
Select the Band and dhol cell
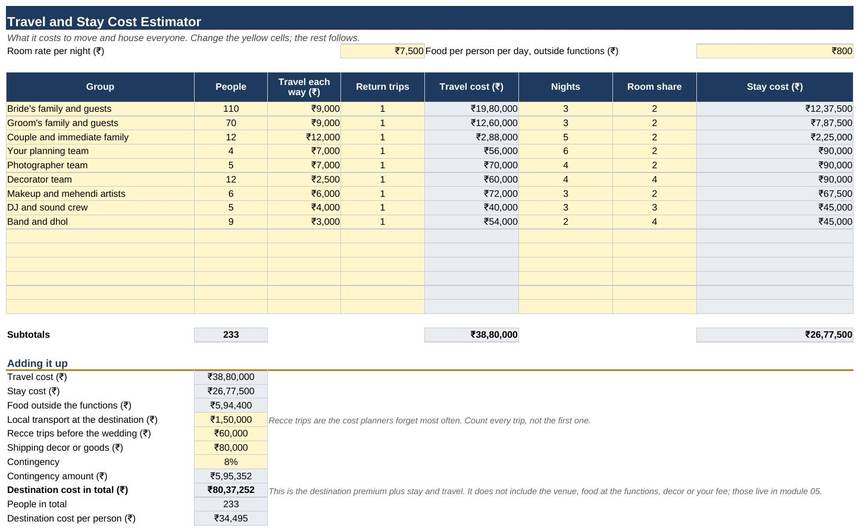tap(100, 222)
